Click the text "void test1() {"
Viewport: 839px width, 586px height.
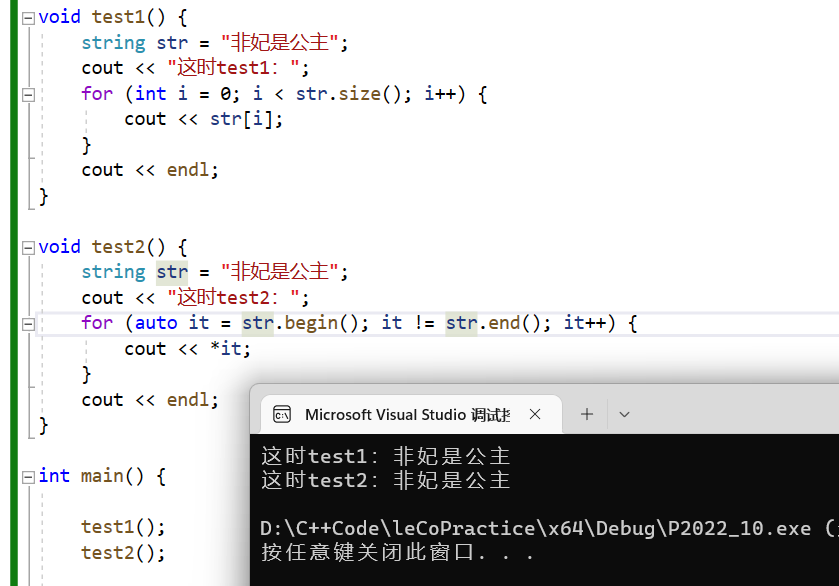click(x=113, y=17)
